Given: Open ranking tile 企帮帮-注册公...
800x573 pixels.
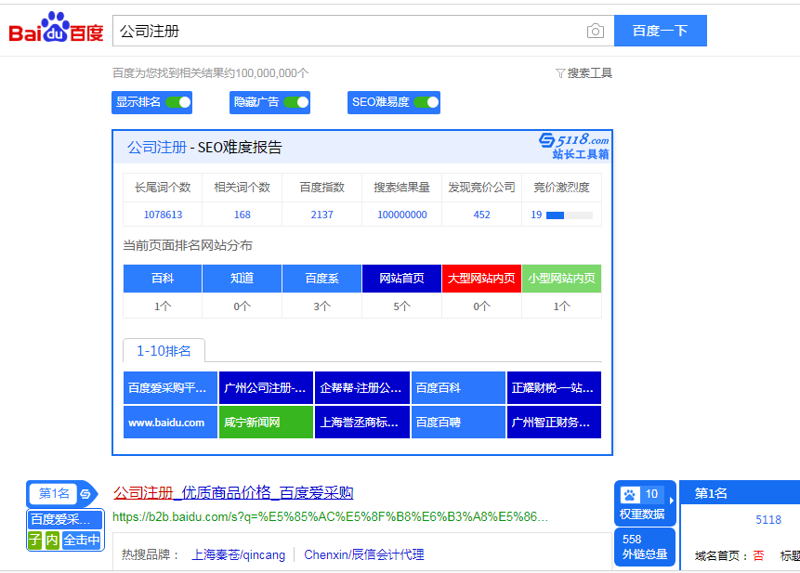Looking at the screenshot, I should coord(362,388).
